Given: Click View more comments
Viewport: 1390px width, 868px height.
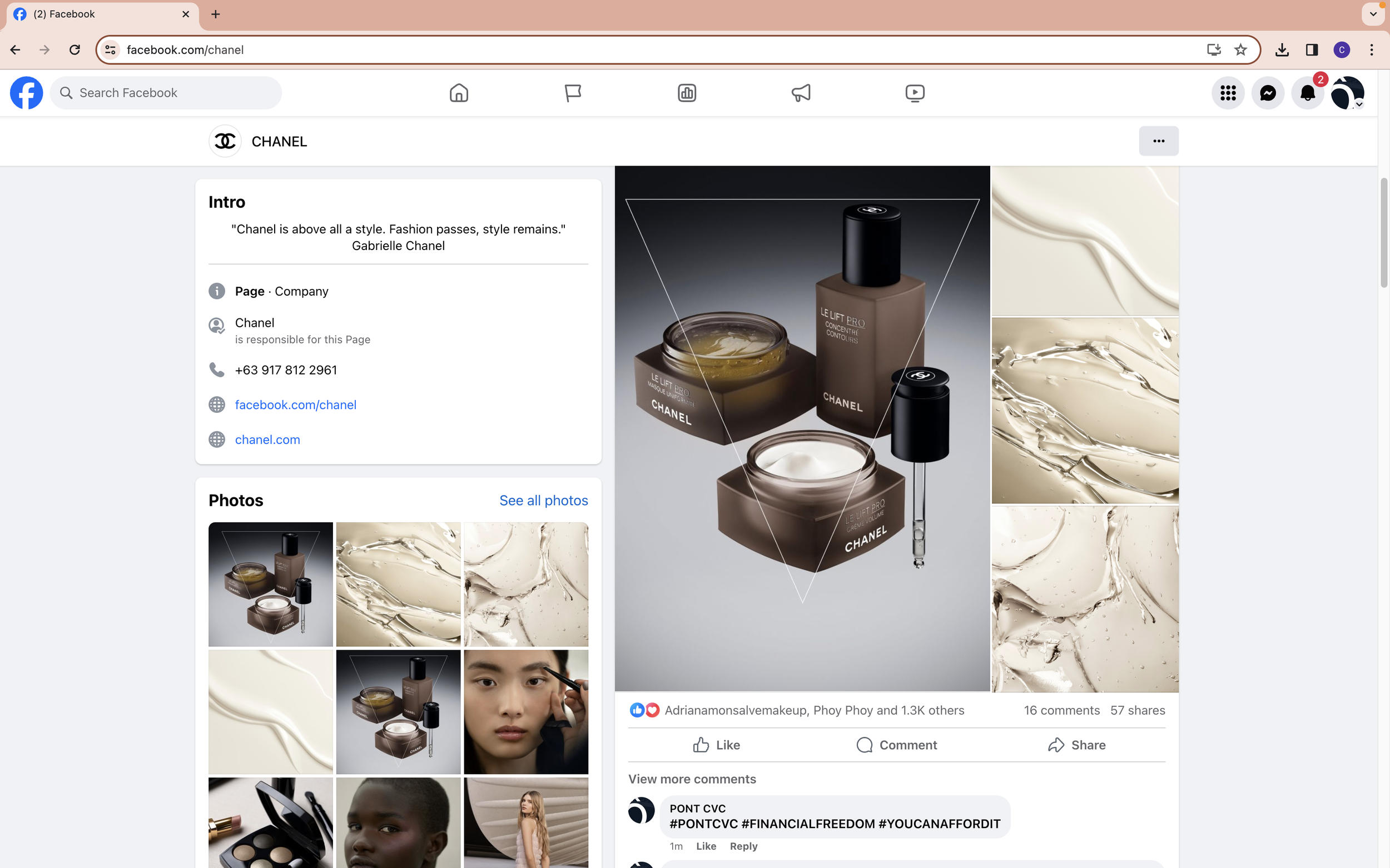Looking at the screenshot, I should (692, 779).
